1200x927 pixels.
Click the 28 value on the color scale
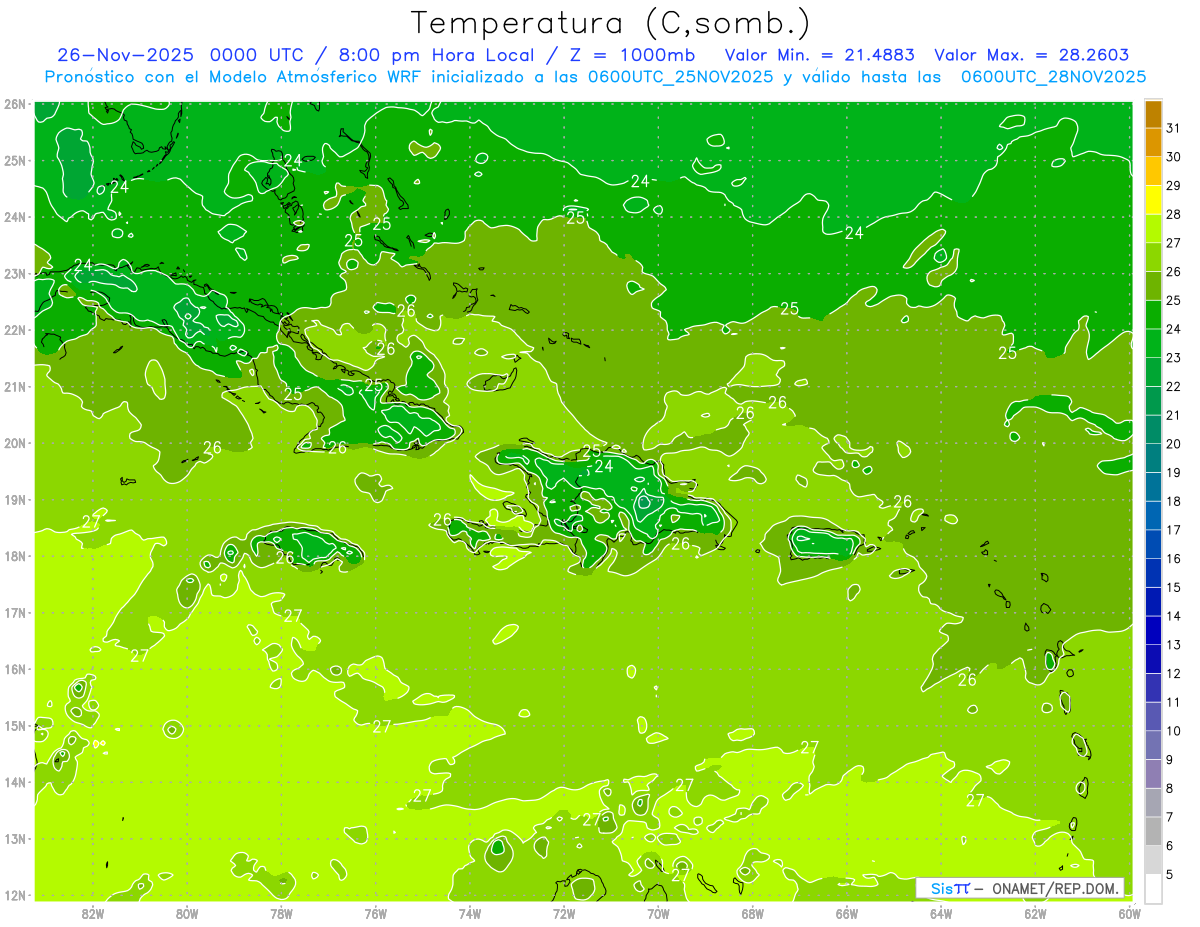(x=1173, y=214)
